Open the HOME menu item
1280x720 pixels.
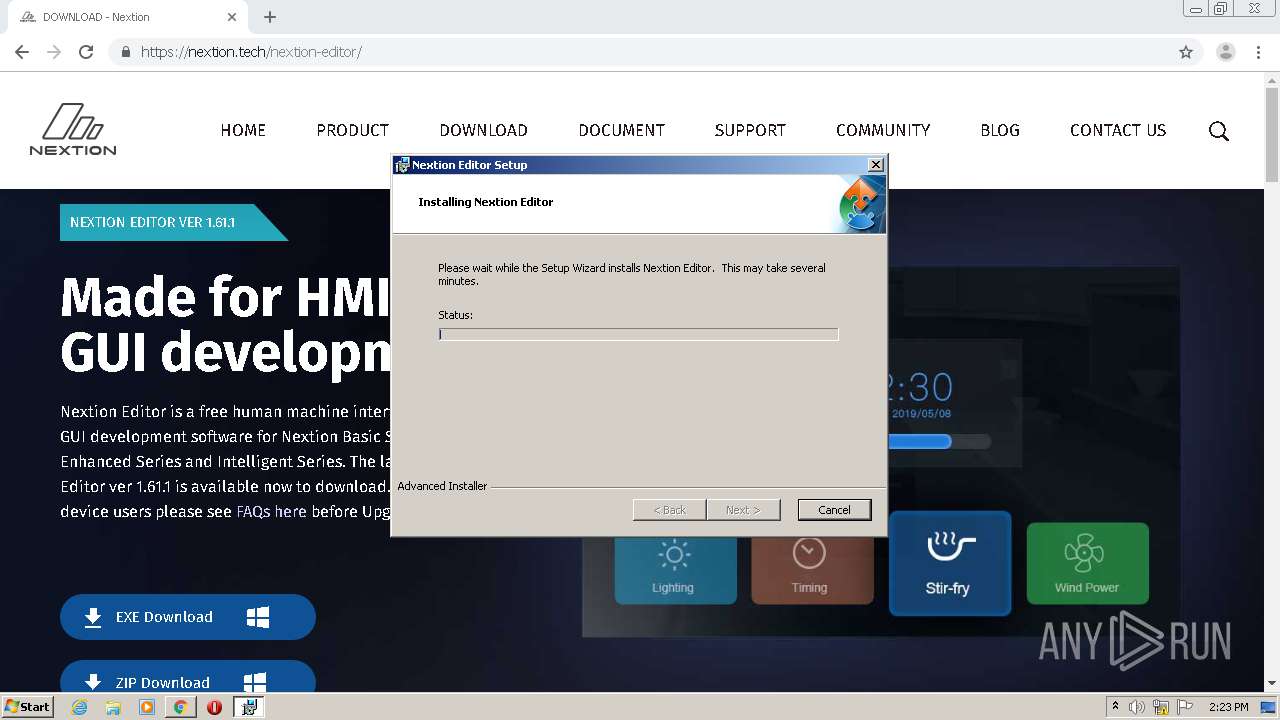pos(243,130)
